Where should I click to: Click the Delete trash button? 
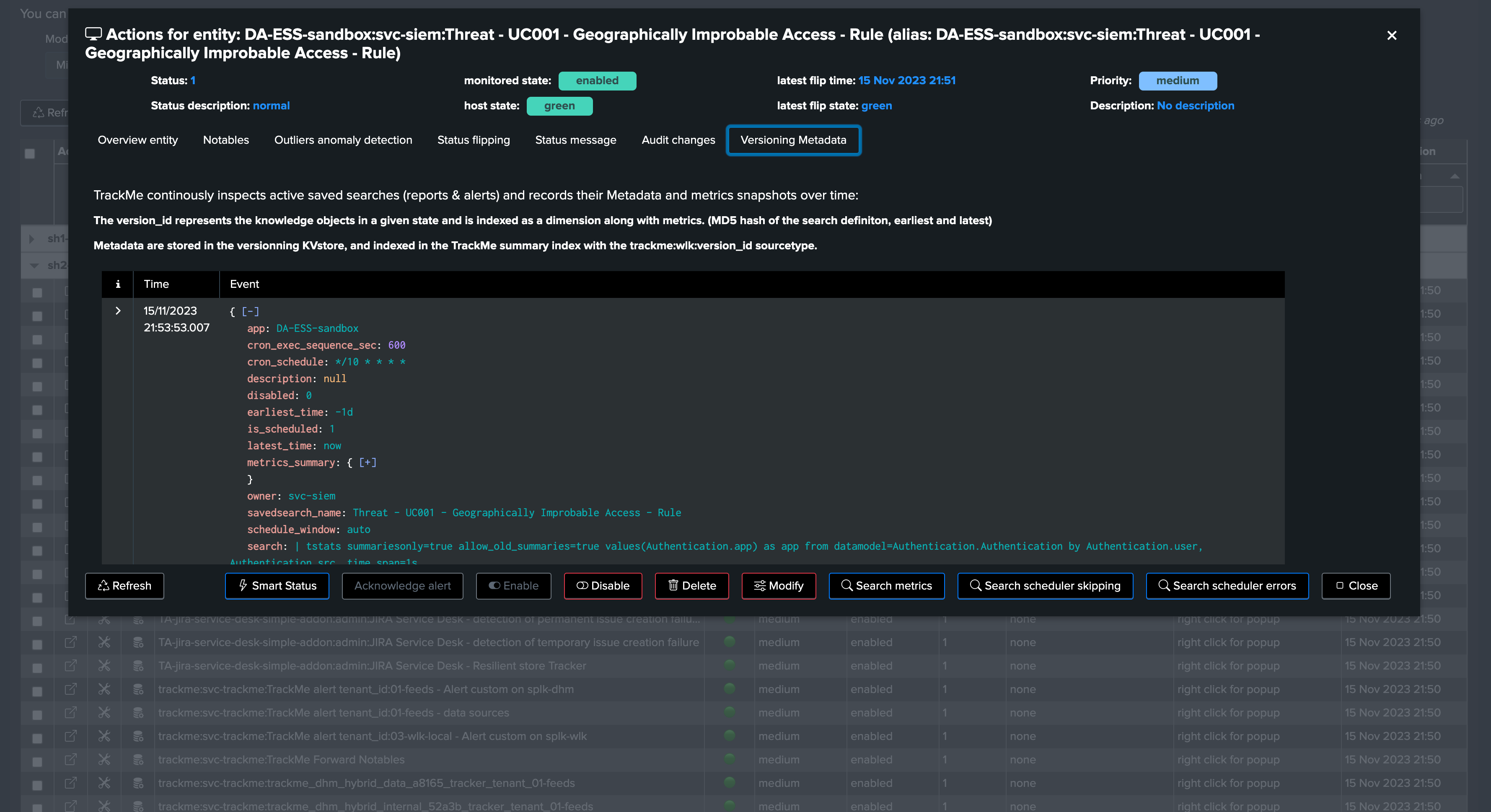pos(691,586)
